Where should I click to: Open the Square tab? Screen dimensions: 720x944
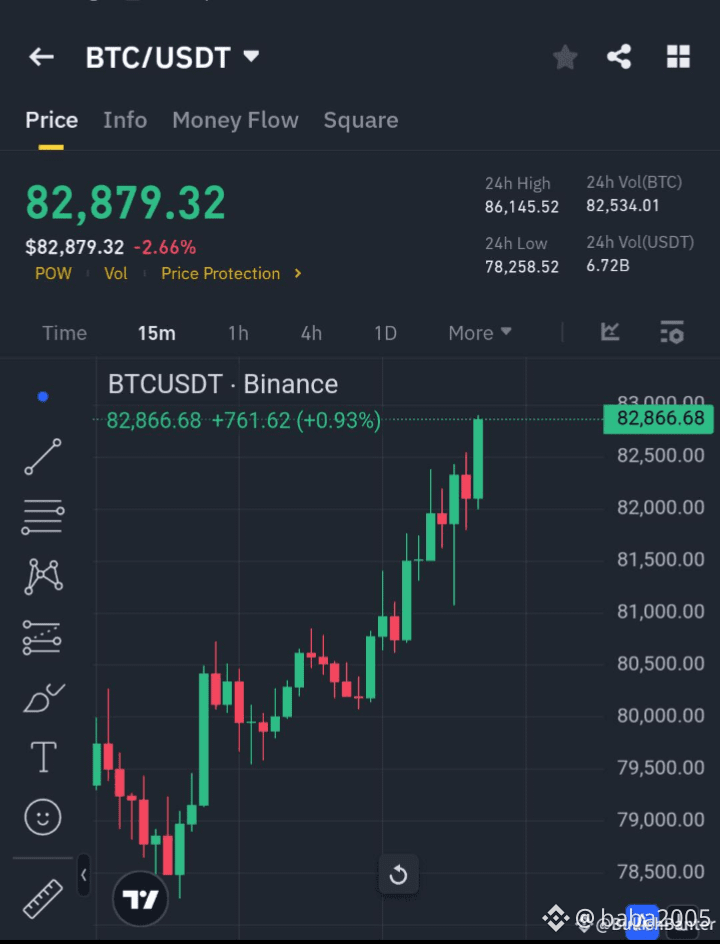(361, 120)
